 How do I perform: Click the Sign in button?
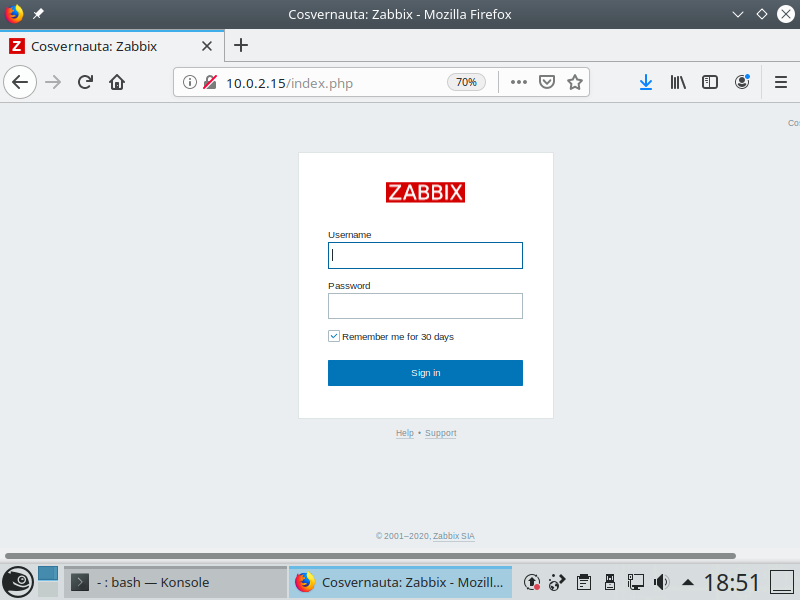(x=425, y=373)
